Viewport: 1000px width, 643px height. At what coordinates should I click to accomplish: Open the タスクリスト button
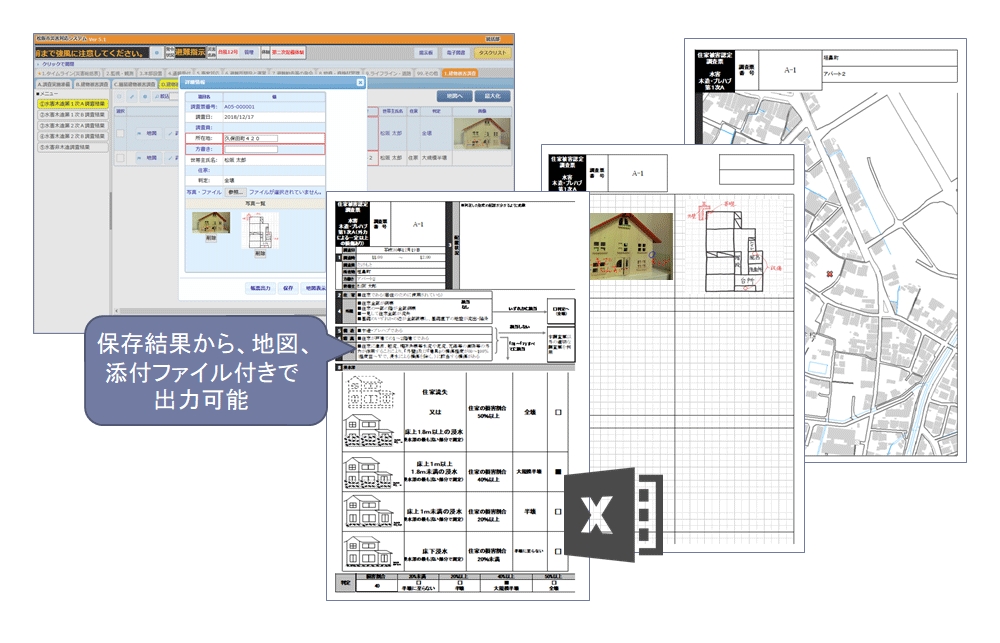(492, 52)
